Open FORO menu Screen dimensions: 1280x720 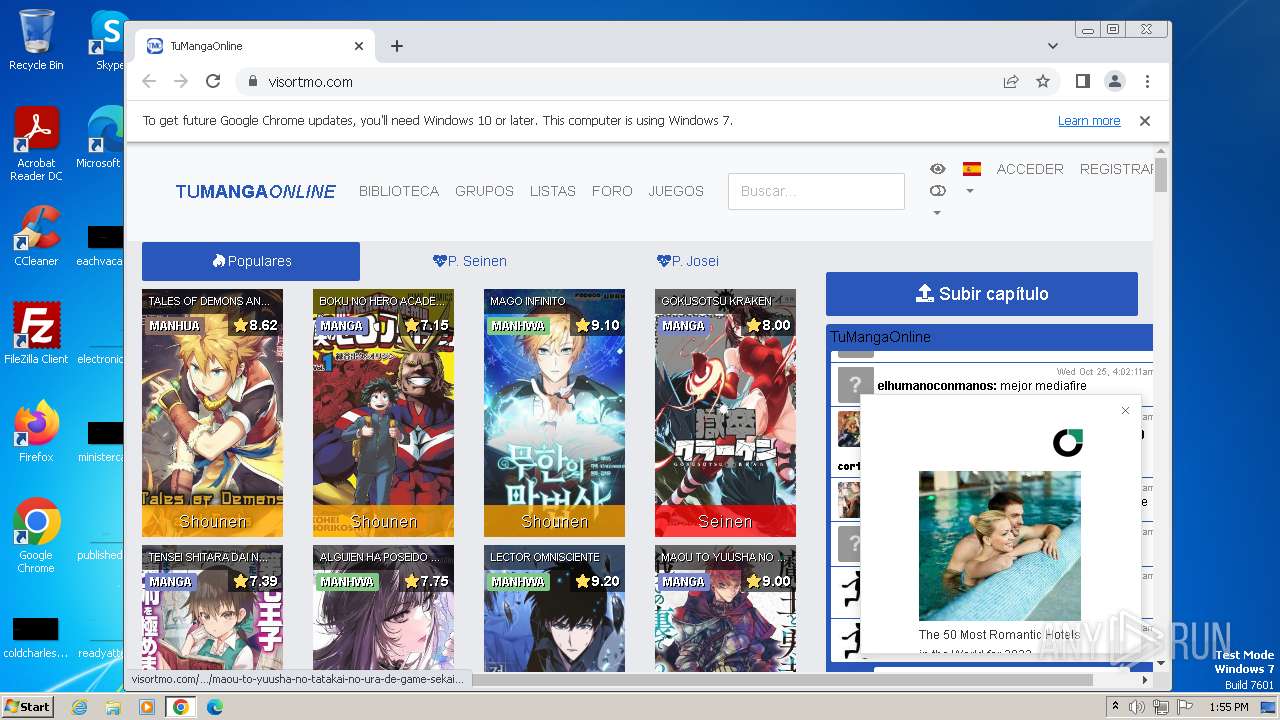pos(612,191)
